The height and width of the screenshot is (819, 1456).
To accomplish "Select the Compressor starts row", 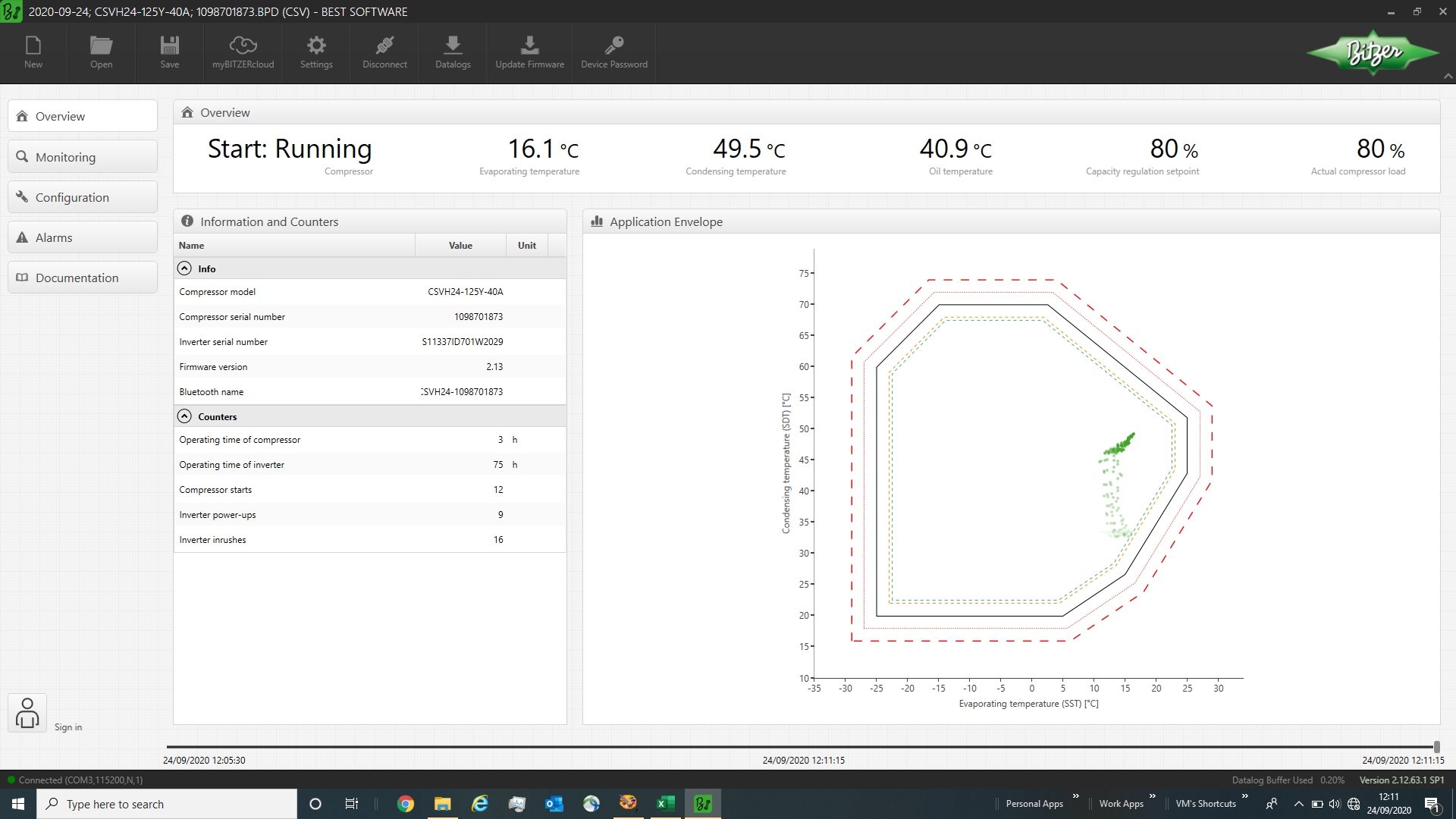I will pos(369,490).
